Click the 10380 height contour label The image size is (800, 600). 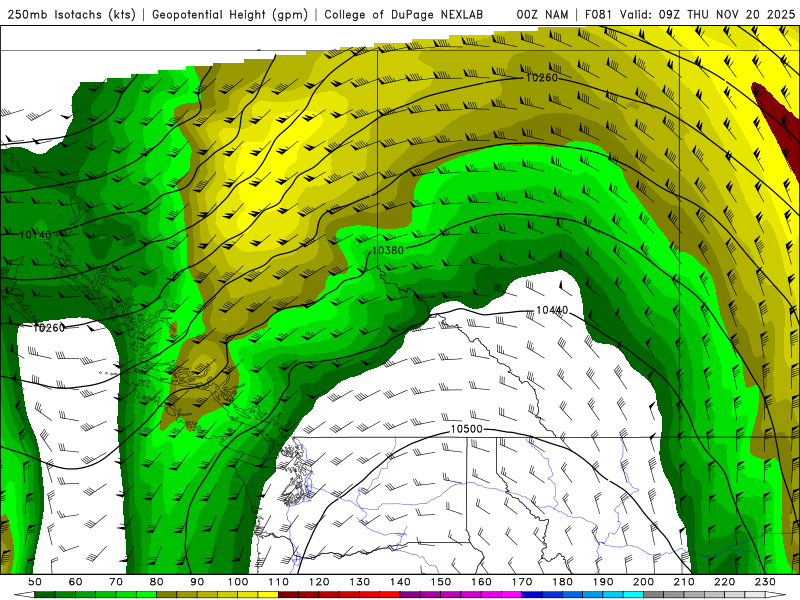pos(388,250)
